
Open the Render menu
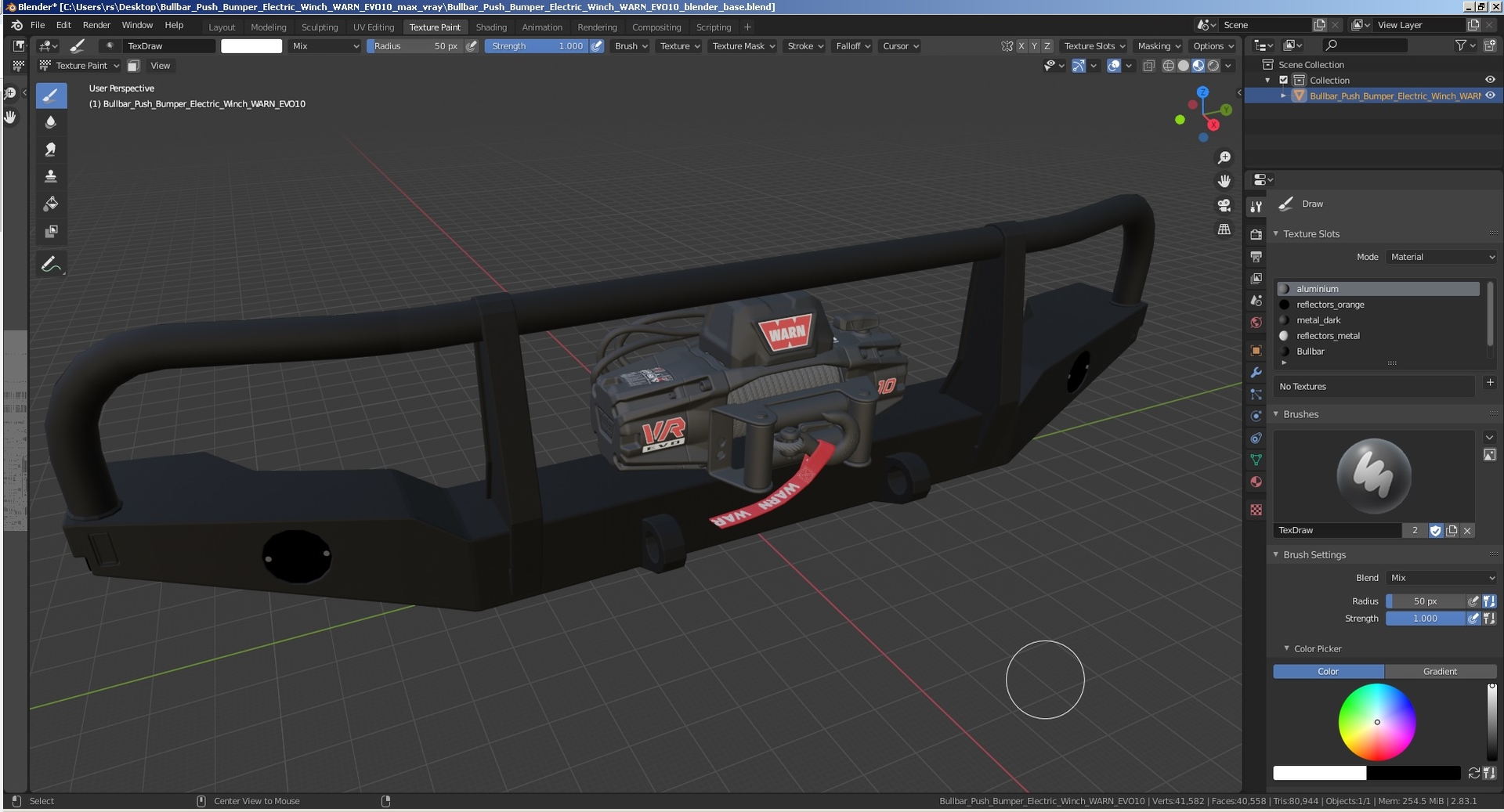click(97, 25)
